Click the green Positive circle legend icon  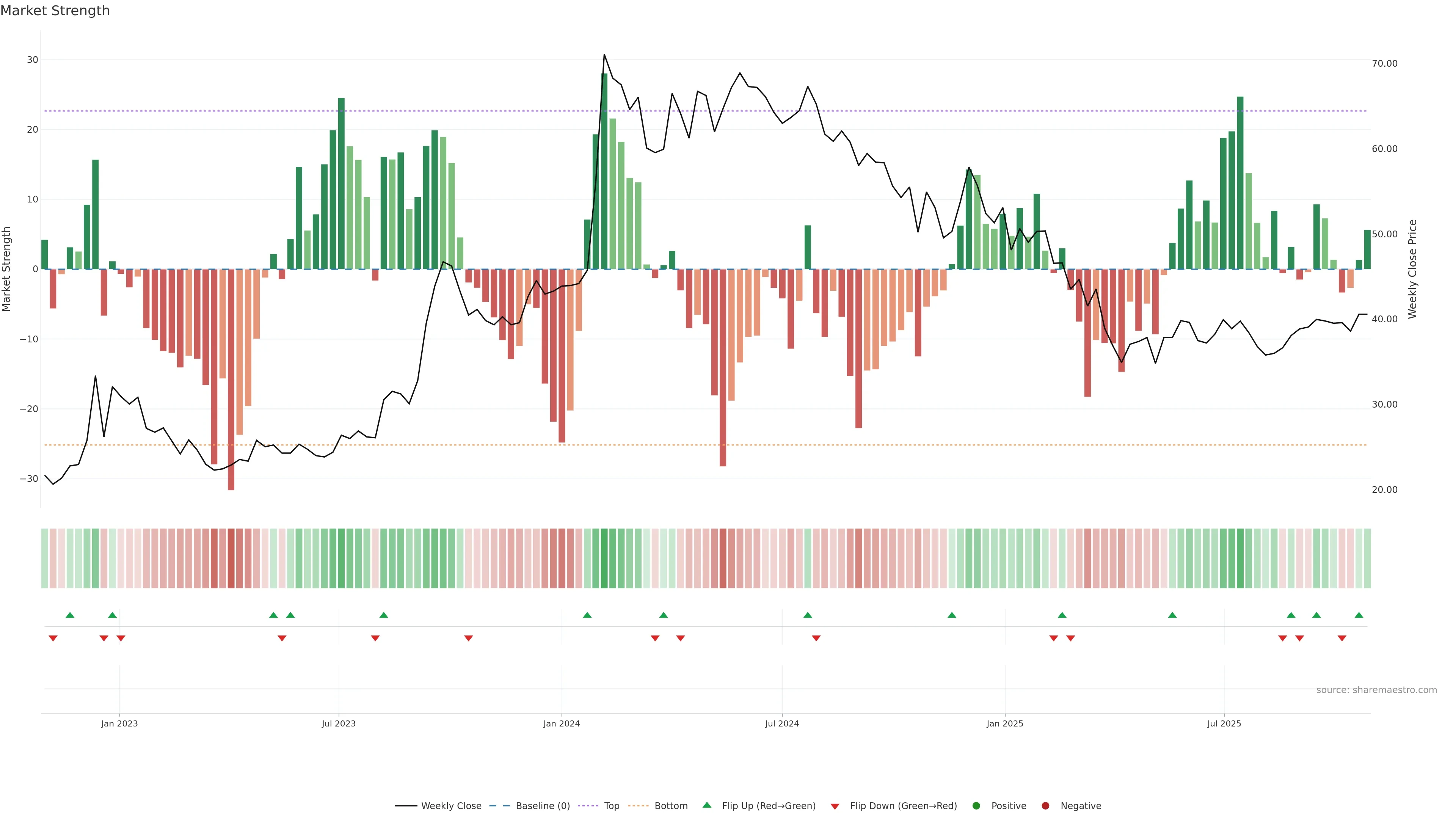(x=976, y=806)
